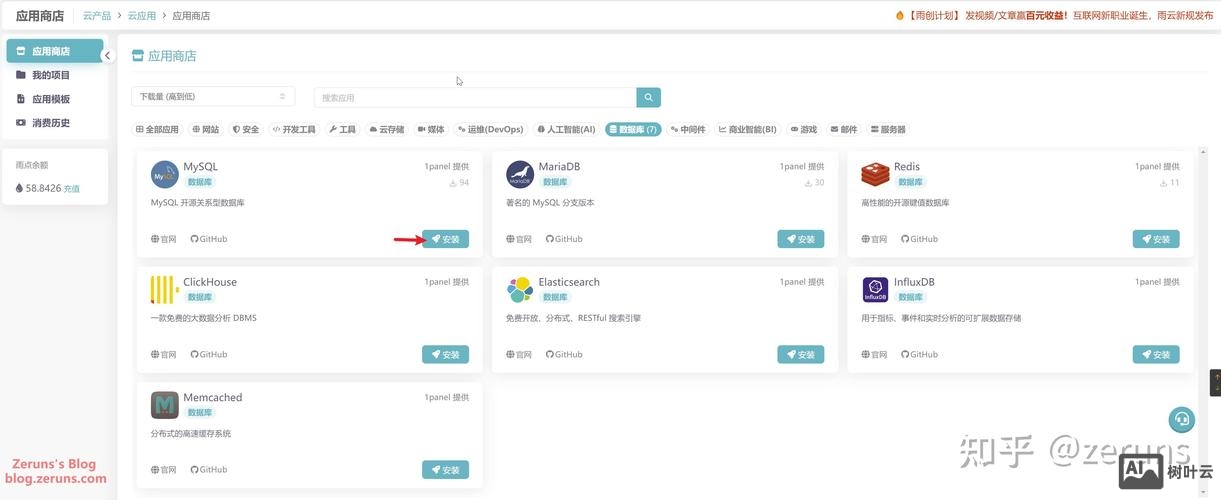Select the 运维(DevOps) category filter
This screenshot has width=1221, height=500.
pos(490,129)
